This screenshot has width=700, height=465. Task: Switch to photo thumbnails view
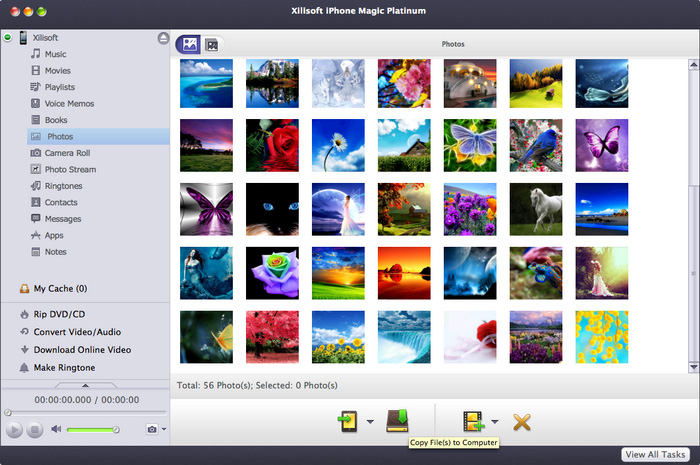click(187, 44)
